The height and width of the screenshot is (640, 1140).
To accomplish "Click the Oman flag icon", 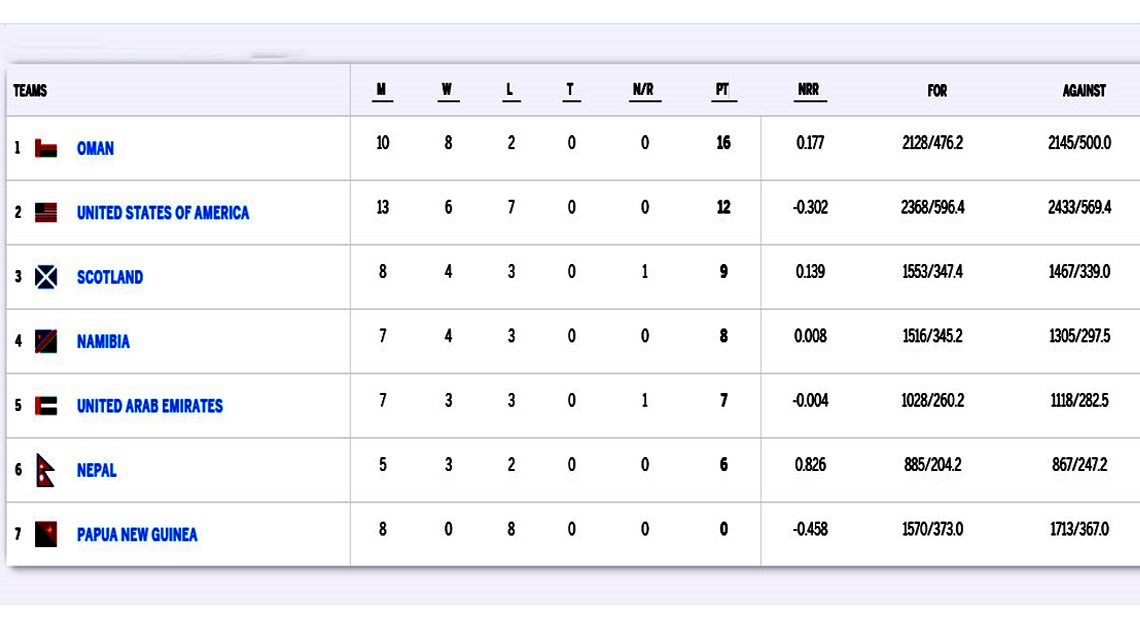I will (46, 148).
